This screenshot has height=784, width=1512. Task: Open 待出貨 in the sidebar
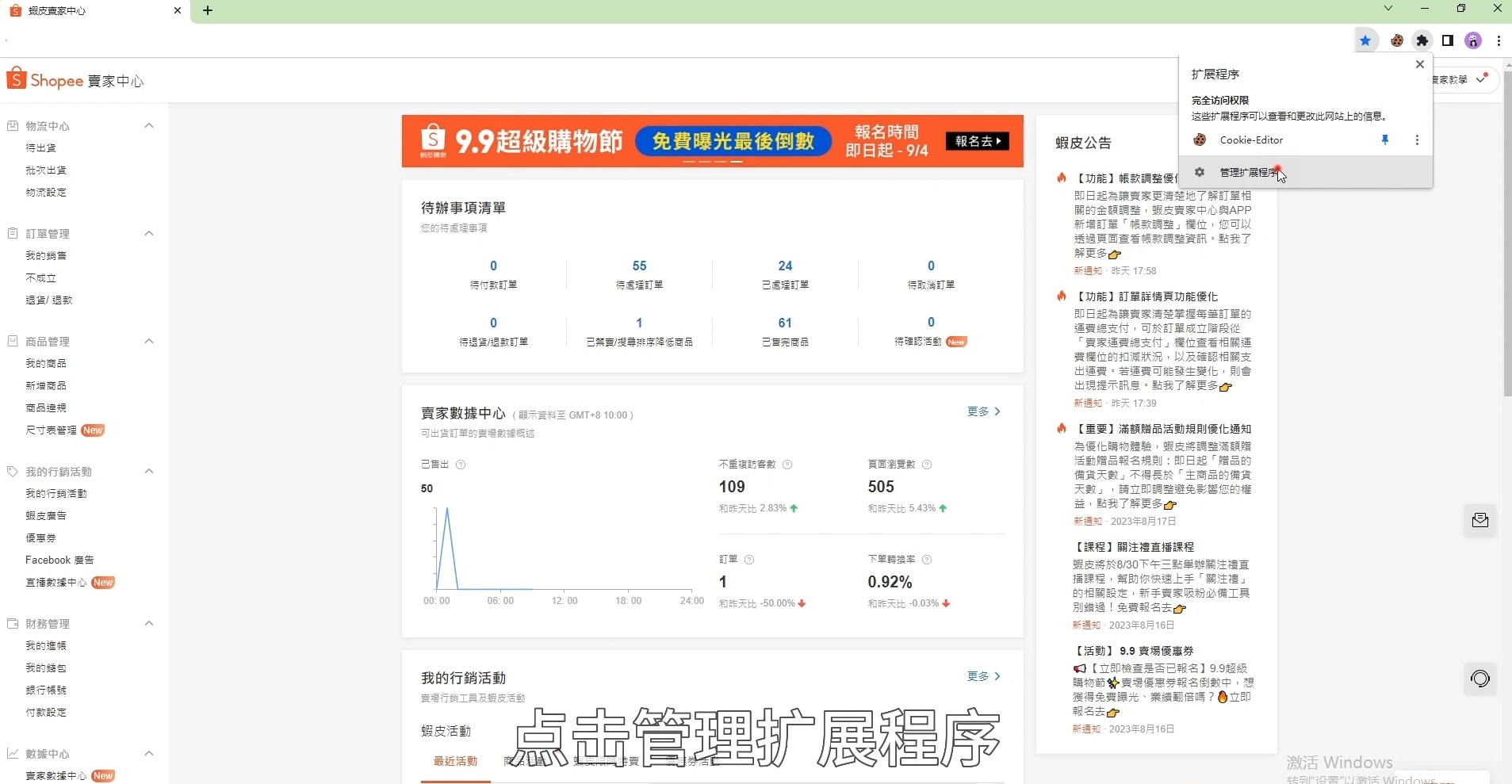click(x=40, y=147)
